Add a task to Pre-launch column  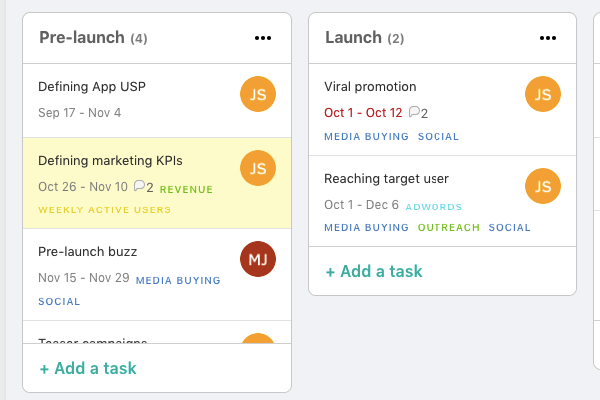[x=88, y=368]
